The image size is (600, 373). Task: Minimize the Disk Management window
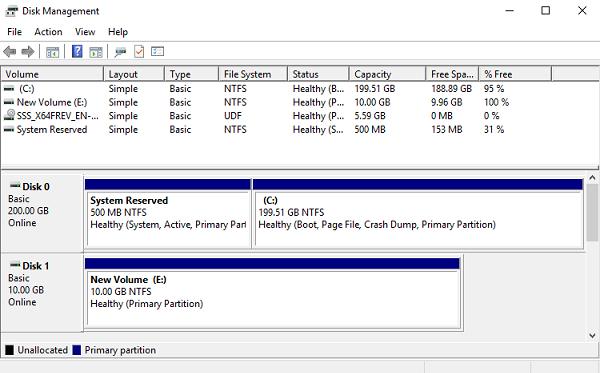(509, 11)
